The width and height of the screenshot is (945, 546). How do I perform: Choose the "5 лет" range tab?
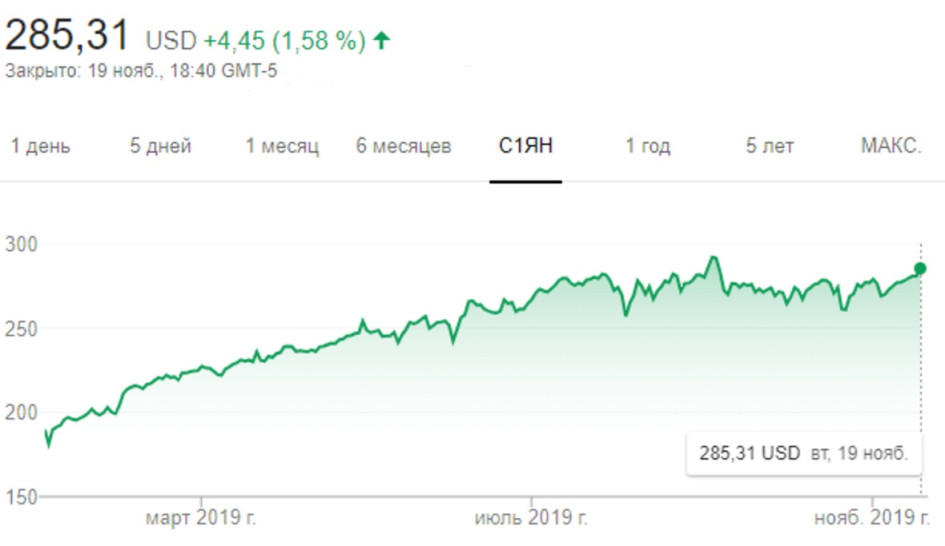(x=770, y=146)
